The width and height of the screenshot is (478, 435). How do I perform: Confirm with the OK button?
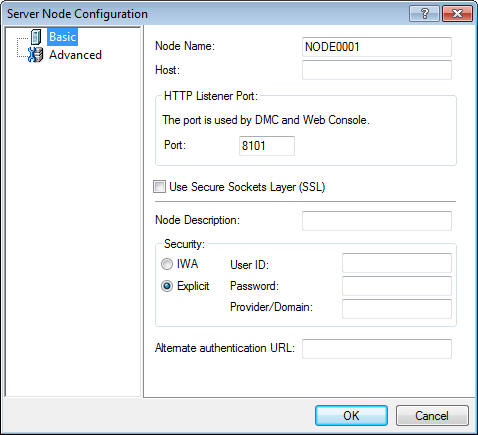coord(351,416)
